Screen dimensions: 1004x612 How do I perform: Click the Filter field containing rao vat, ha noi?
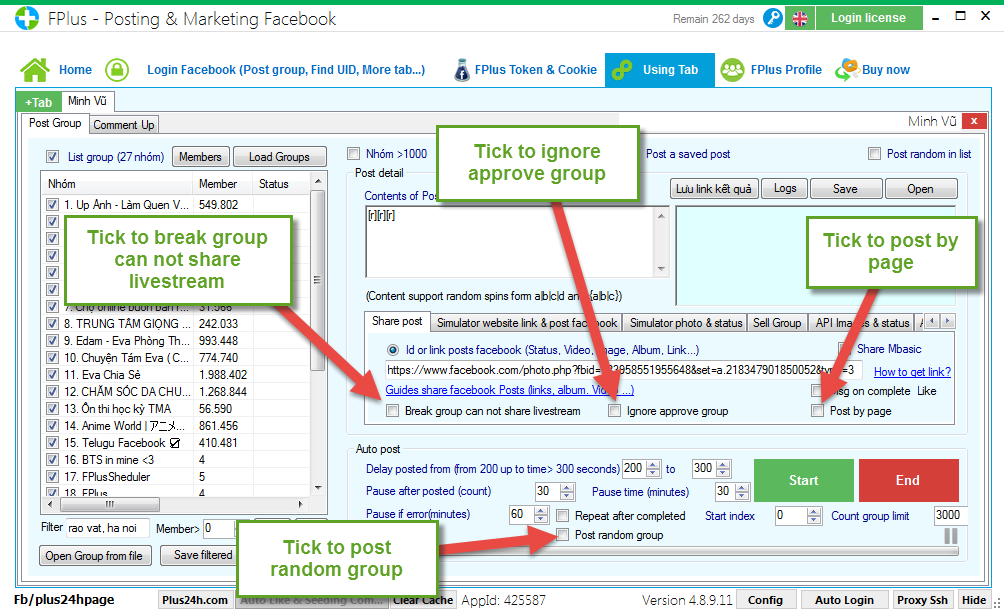pos(107,528)
